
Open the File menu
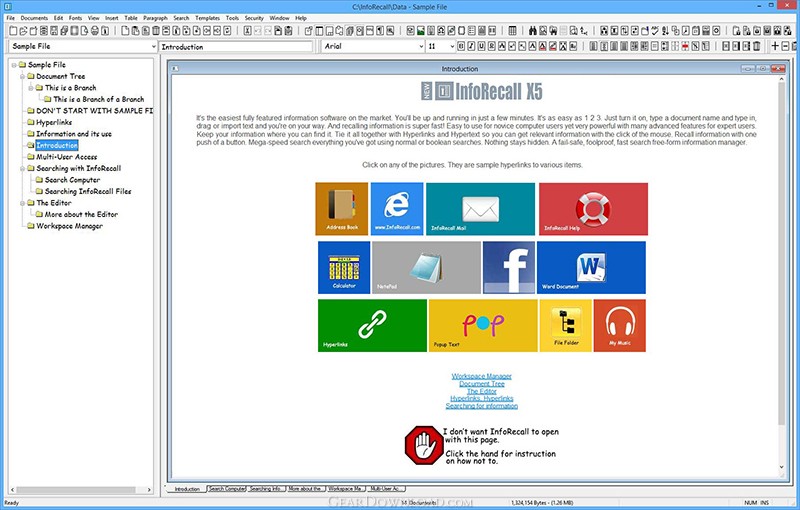11,18
